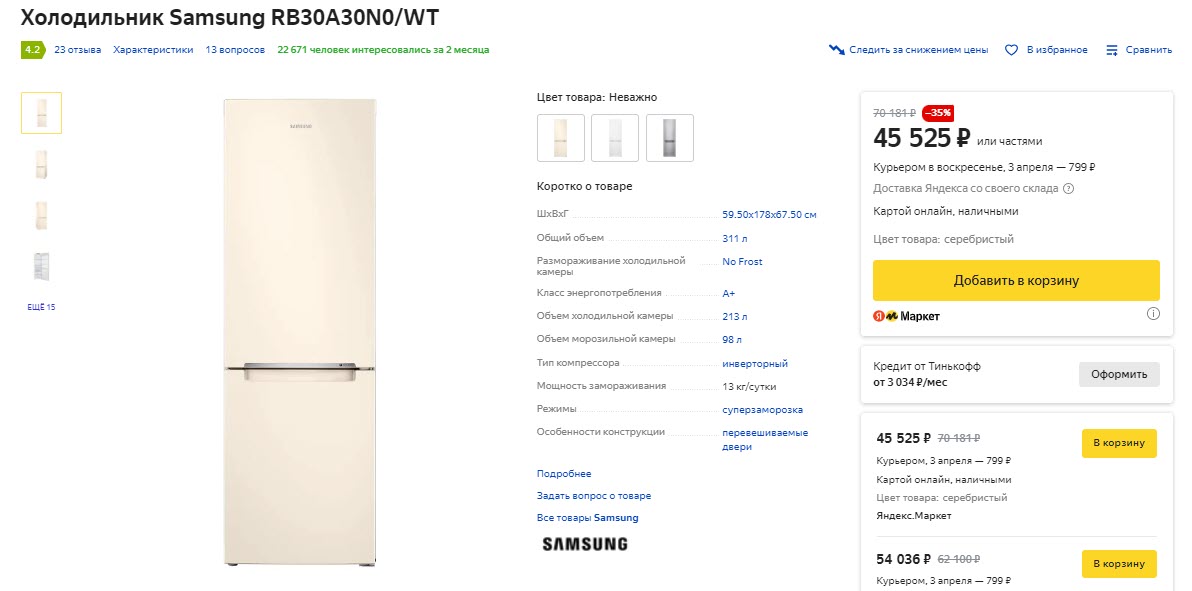The width and height of the screenshot is (1192, 591).
Task: Click the yellow Добавить в корзину button
Action: pyautogui.click(x=1016, y=280)
